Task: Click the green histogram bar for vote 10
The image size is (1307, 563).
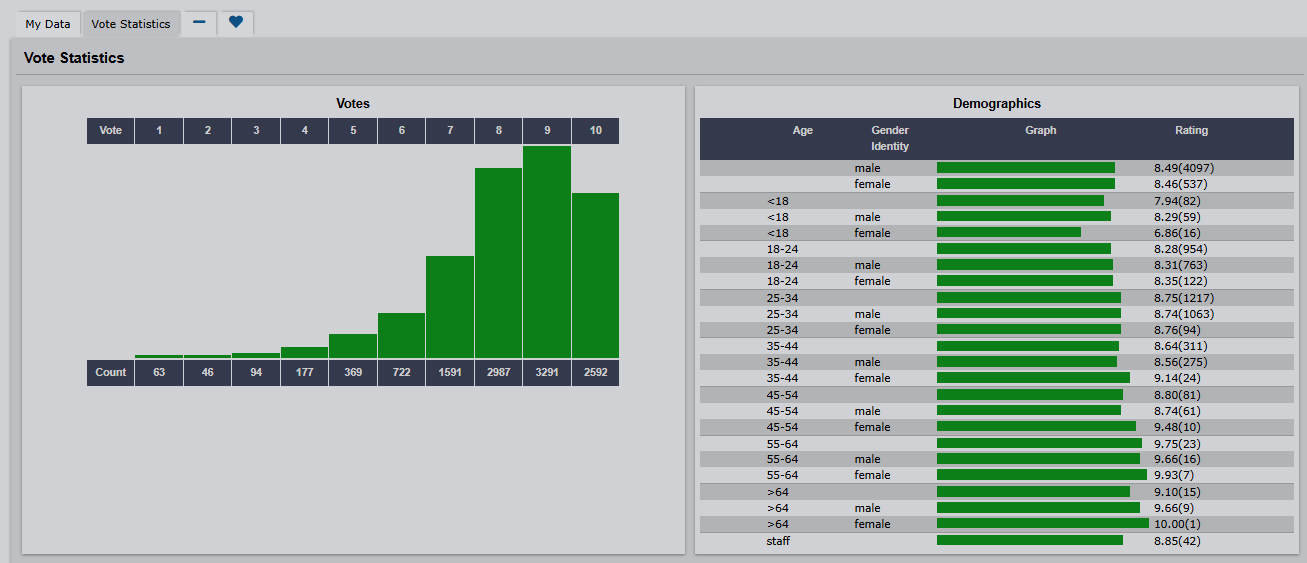Action: (x=595, y=275)
